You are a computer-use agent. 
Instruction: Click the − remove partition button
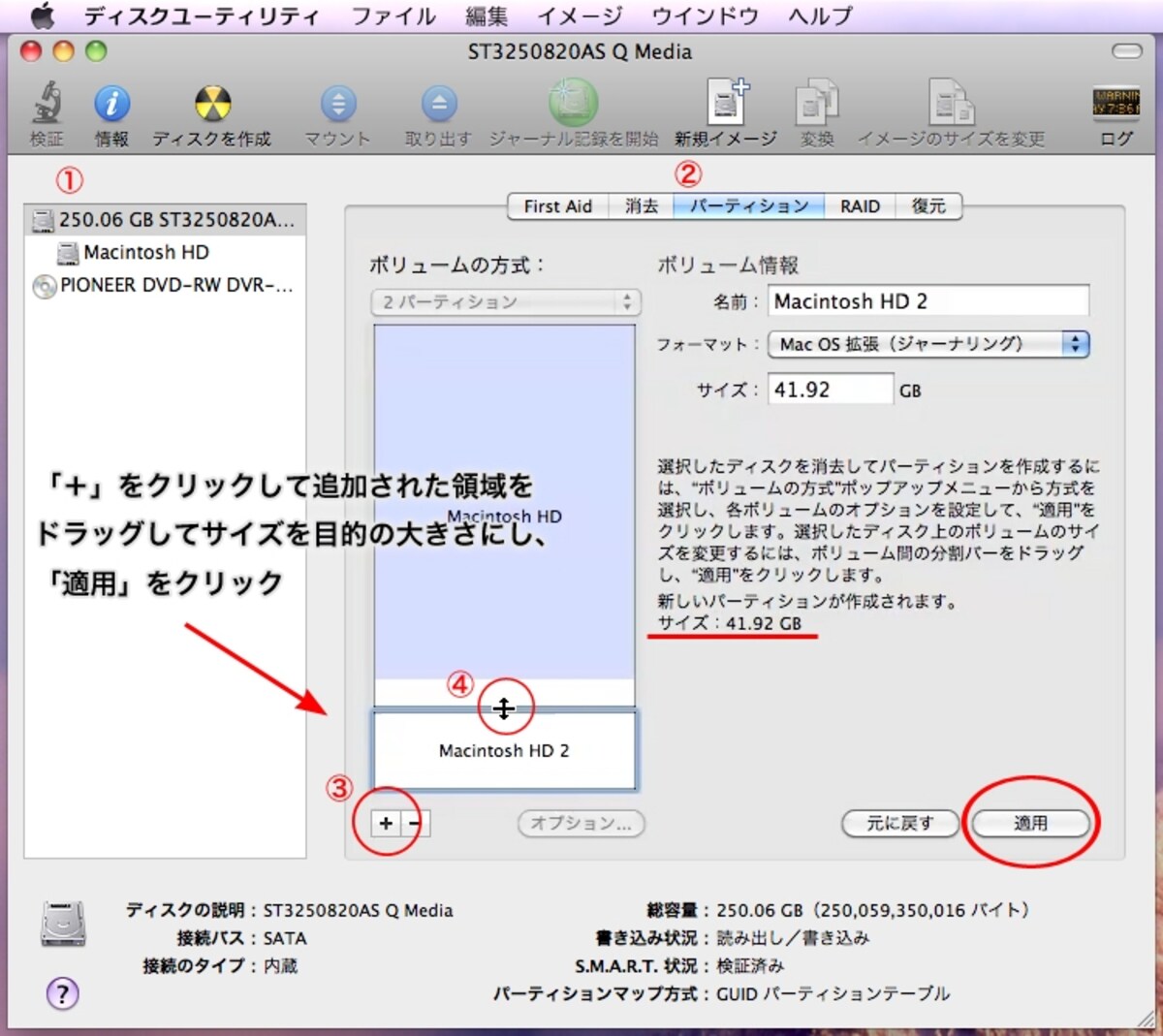[416, 823]
